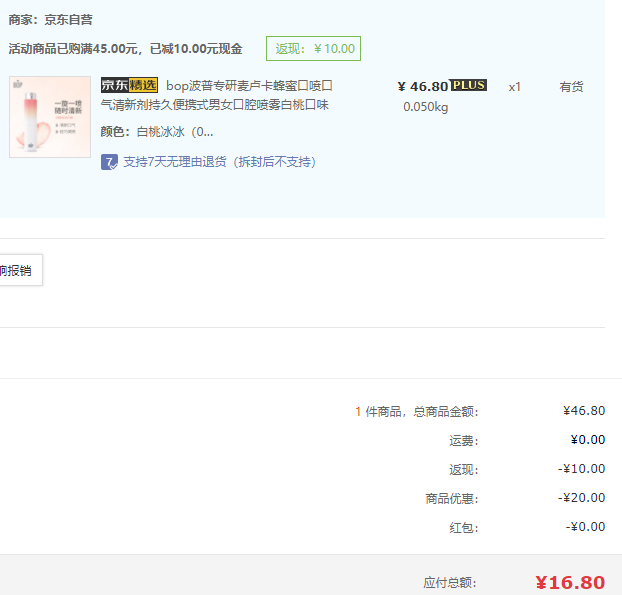The image size is (622, 595).
Task: Select the 颜色：白桃冰冰 attribute text
Action: [x=157, y=132]
